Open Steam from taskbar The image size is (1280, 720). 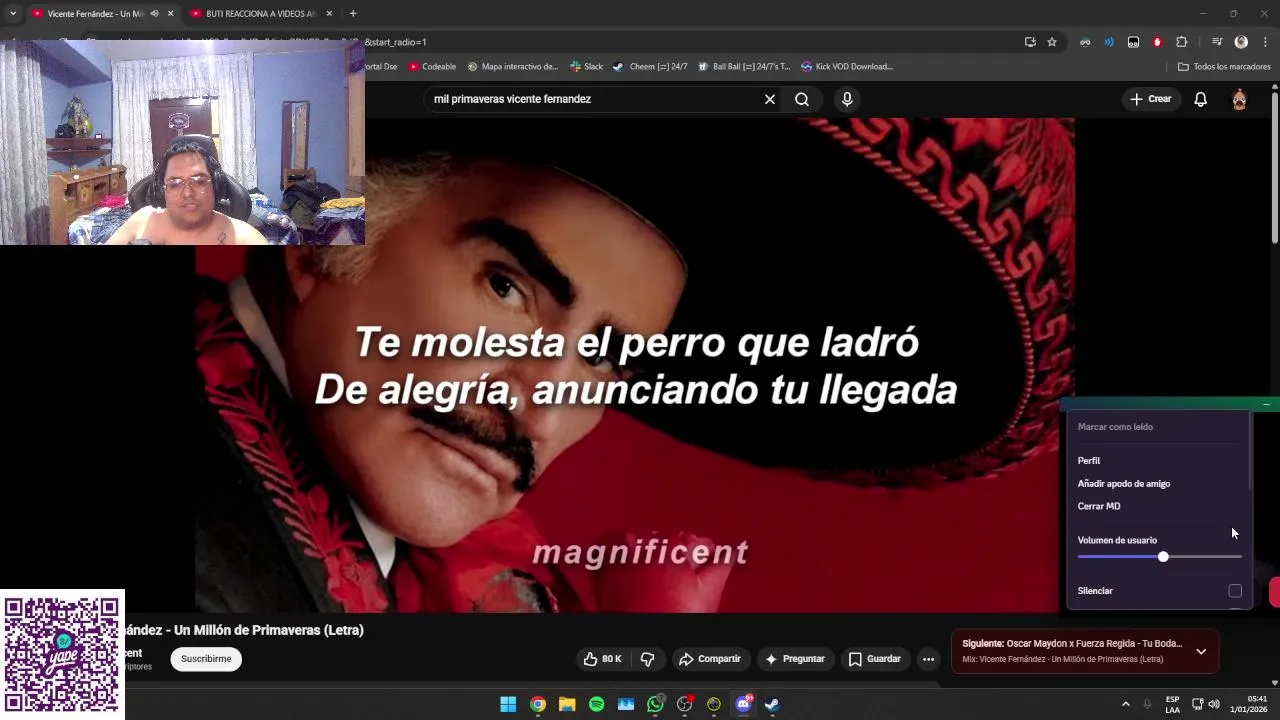(772, 704)
